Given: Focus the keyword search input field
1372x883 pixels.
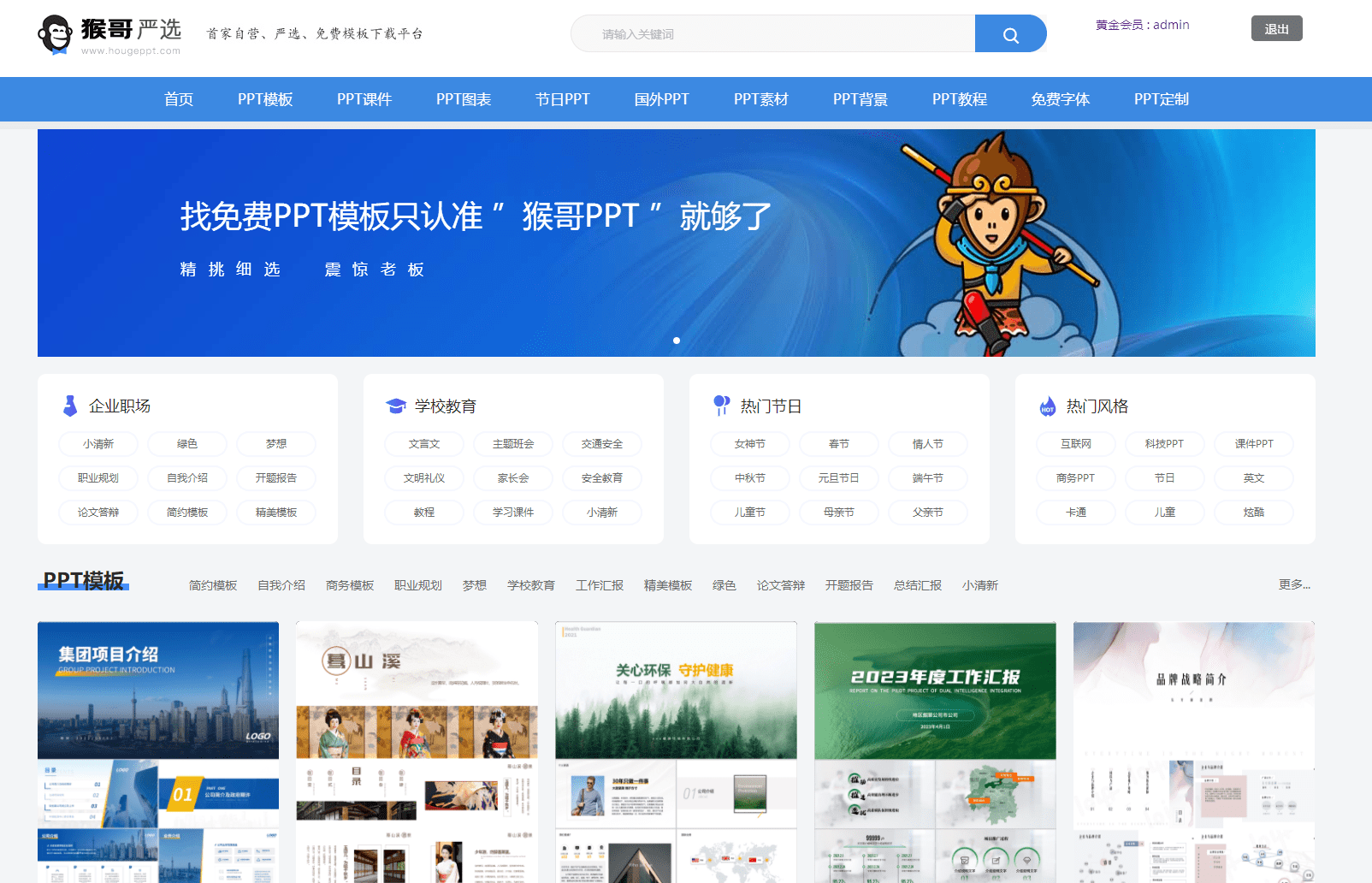Looking at the screenshot, I should click(x=773, y=34).
